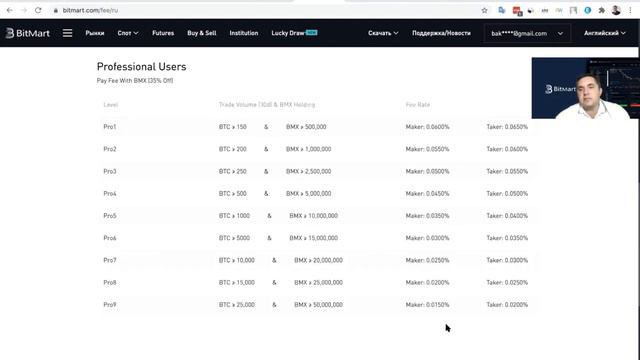640x360 pixels.
Task: Click the padlock site info icon
Action: (56, 11)
